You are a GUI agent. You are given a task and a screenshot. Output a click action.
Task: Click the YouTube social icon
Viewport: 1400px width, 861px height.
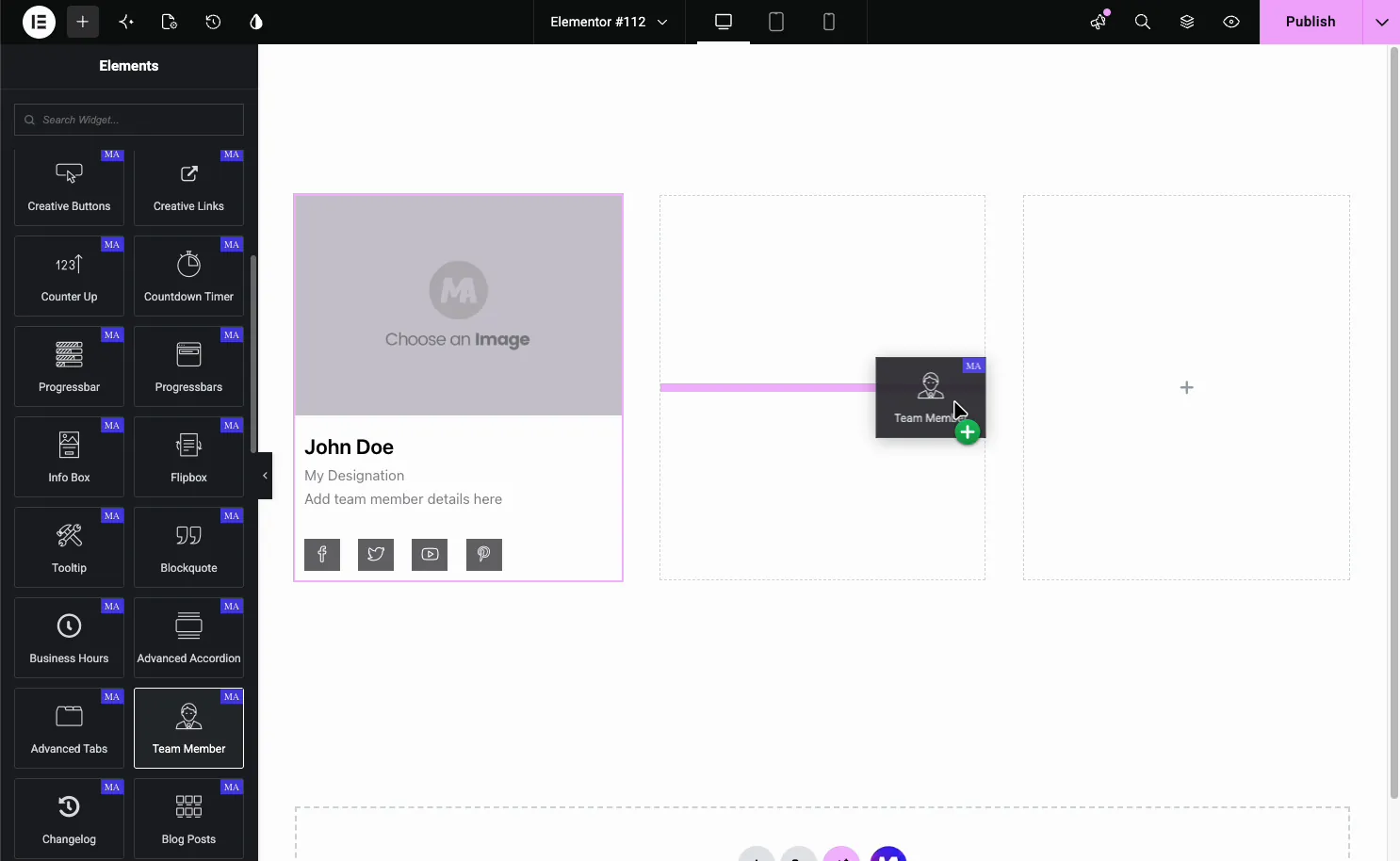click(430, 555)
